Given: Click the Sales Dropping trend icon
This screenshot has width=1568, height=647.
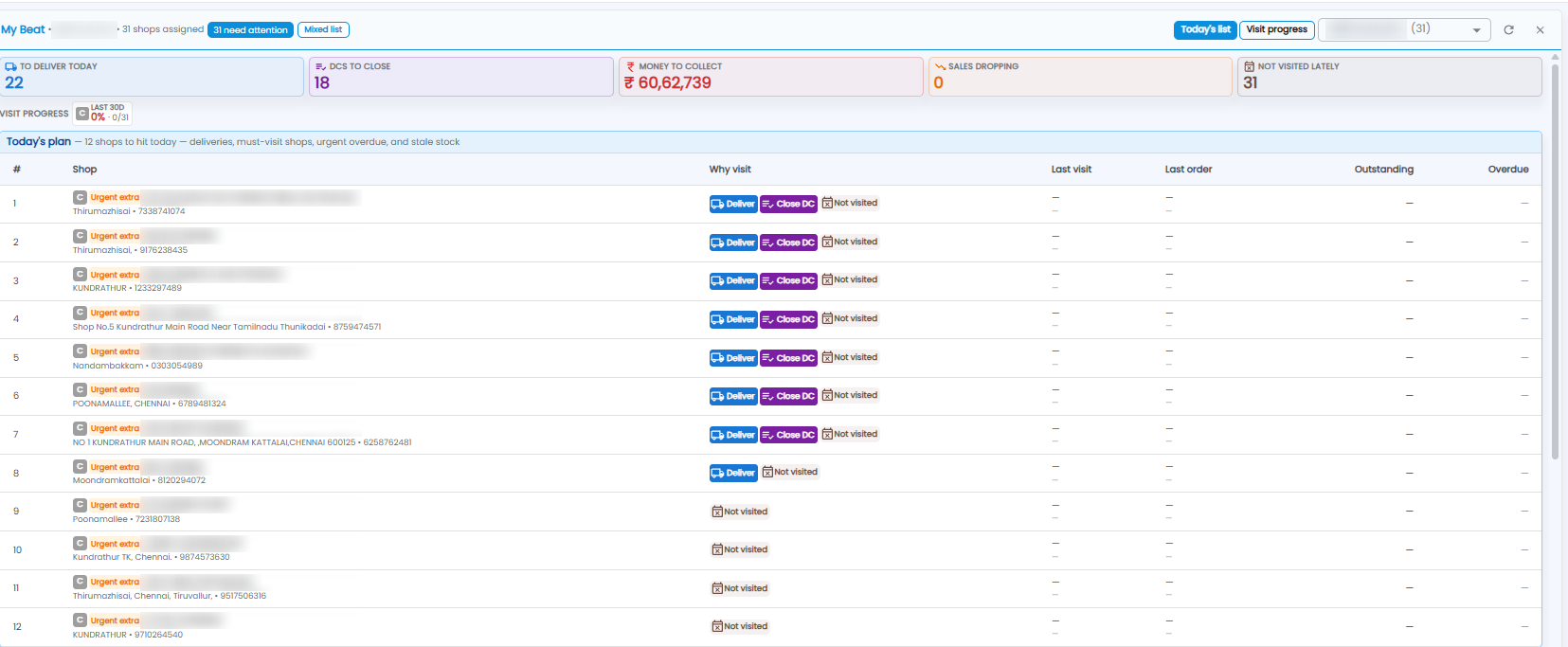Looking at the screenshot, I should click(940, 66).
